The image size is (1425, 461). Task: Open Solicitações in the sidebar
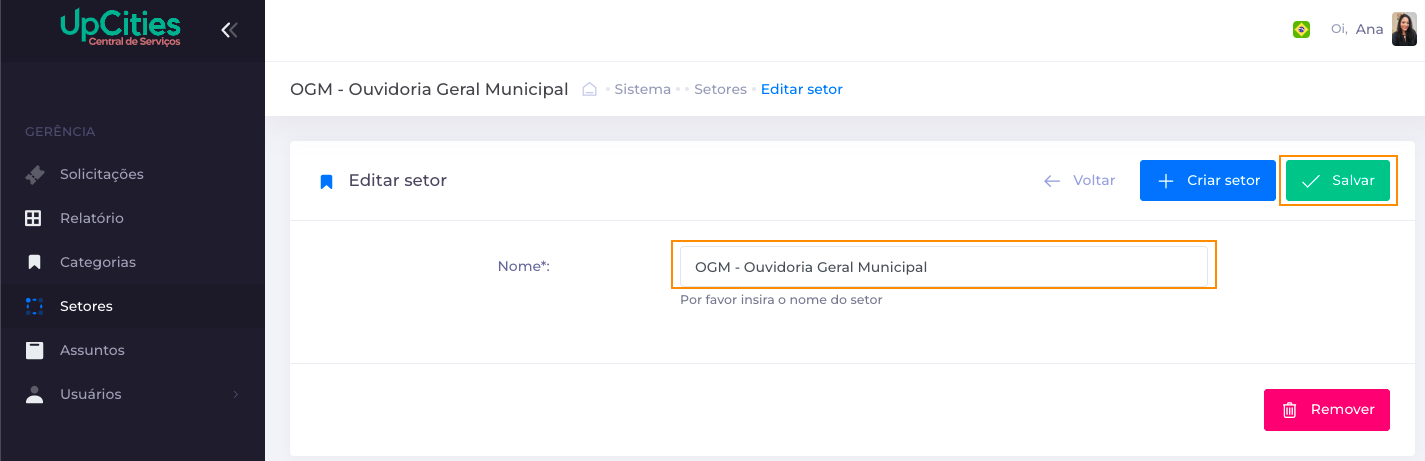132,174
